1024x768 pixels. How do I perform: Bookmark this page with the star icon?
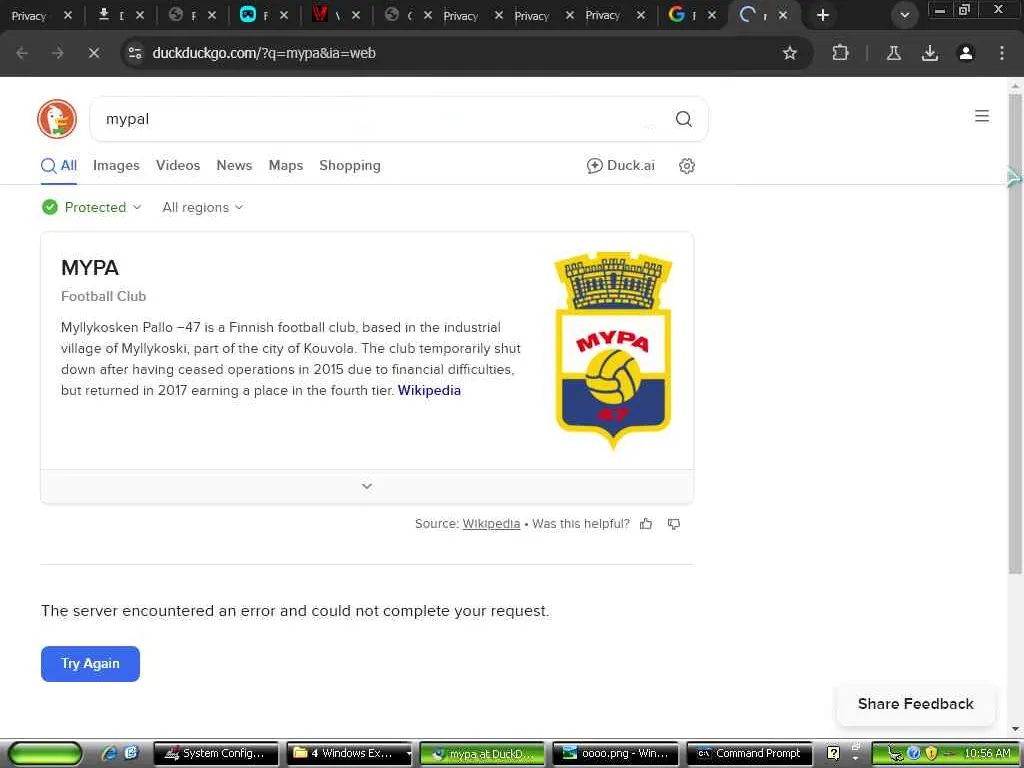pyautogui.click(x=790, y=53)
